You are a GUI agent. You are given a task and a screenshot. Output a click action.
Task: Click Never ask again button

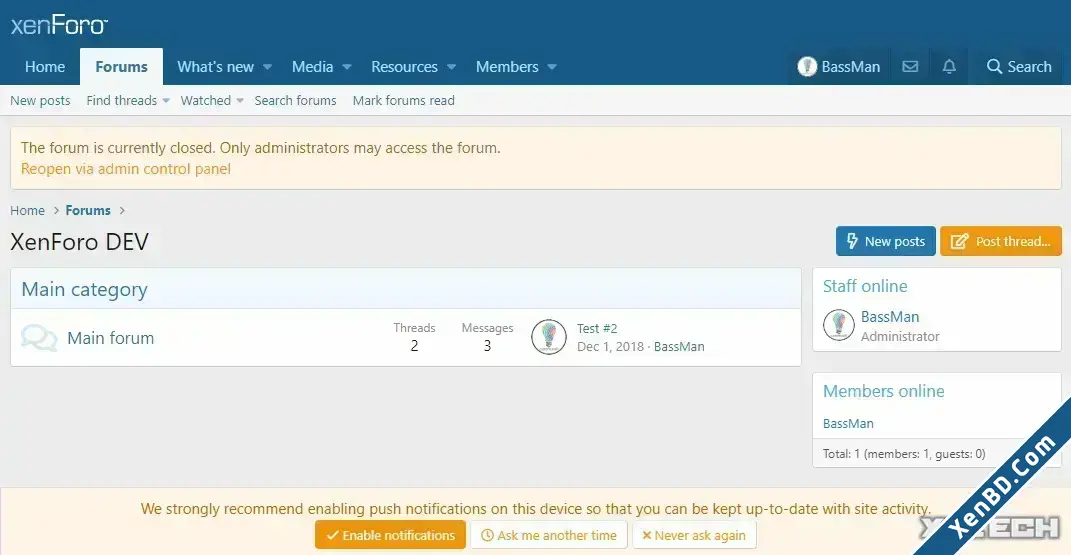pos(694,535)
